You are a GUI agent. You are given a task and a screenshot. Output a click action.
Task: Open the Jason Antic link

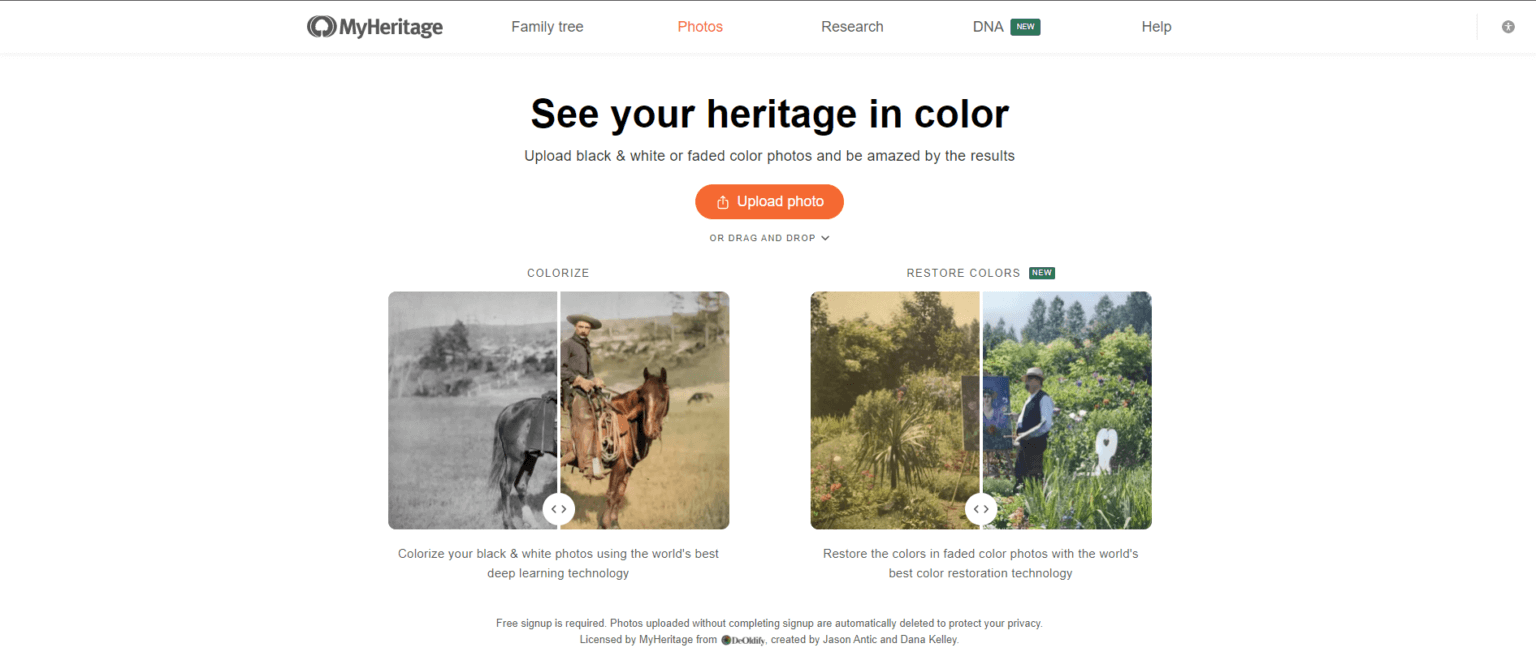pyautogui.click(x=850, y=639)
